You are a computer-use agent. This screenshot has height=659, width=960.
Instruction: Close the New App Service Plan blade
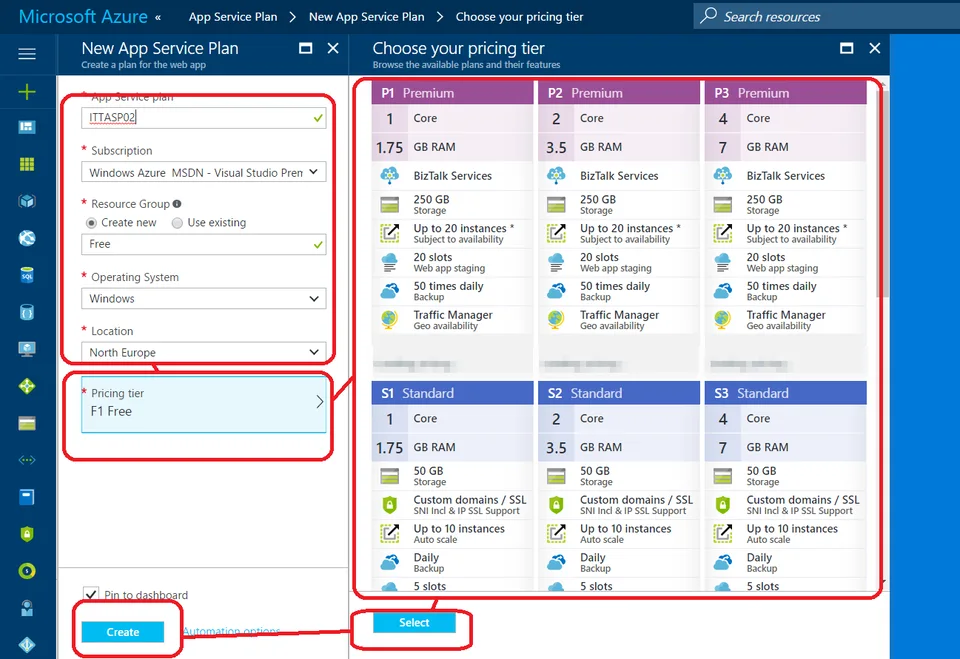332,48
